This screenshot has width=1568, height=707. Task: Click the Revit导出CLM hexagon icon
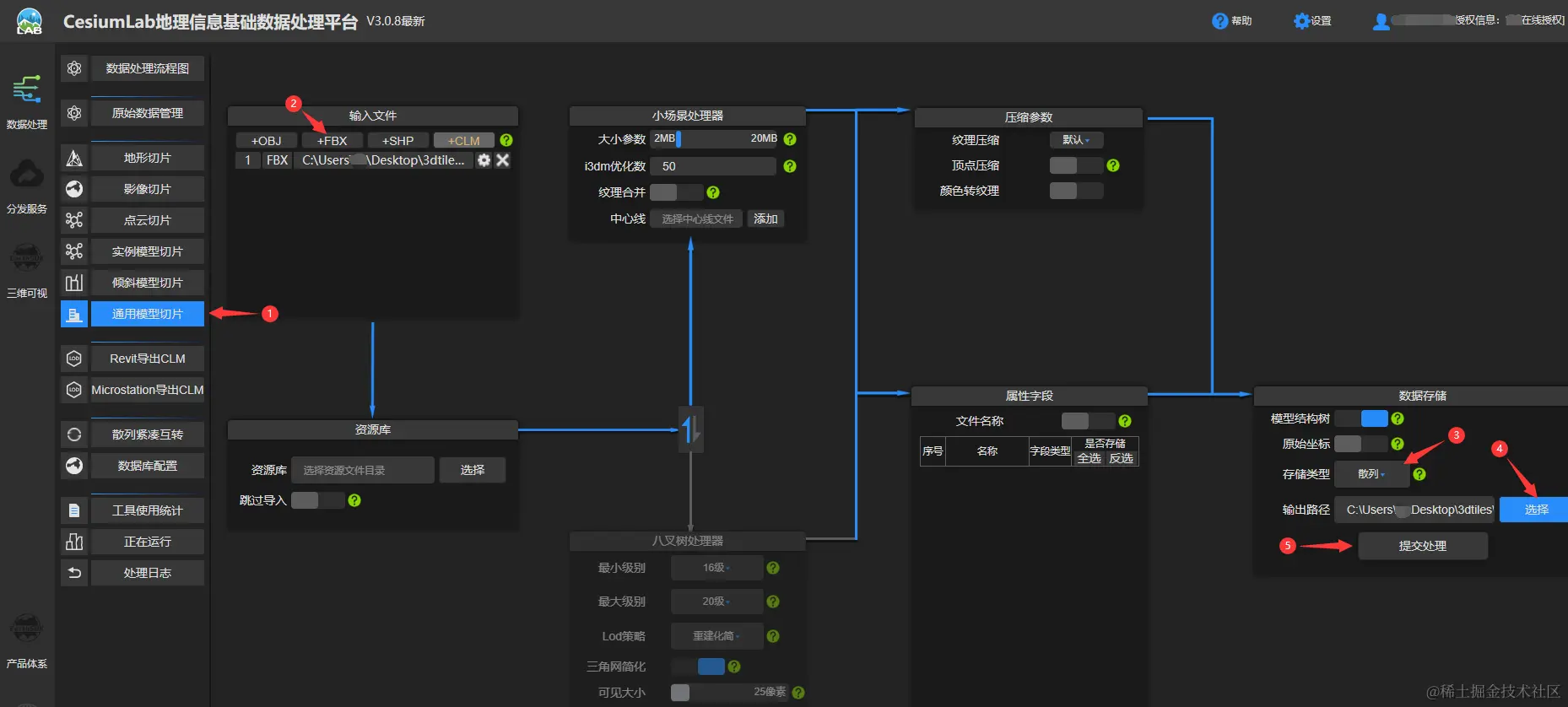(x=74, y=359)
